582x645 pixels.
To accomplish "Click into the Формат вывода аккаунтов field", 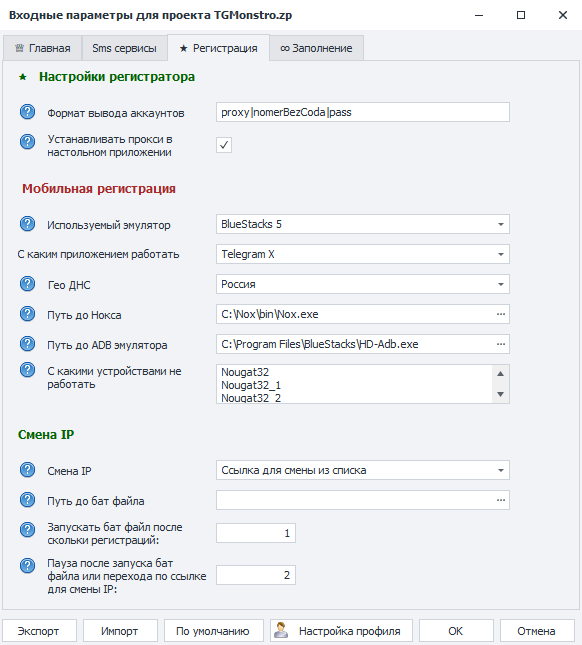I will [363, 112].
